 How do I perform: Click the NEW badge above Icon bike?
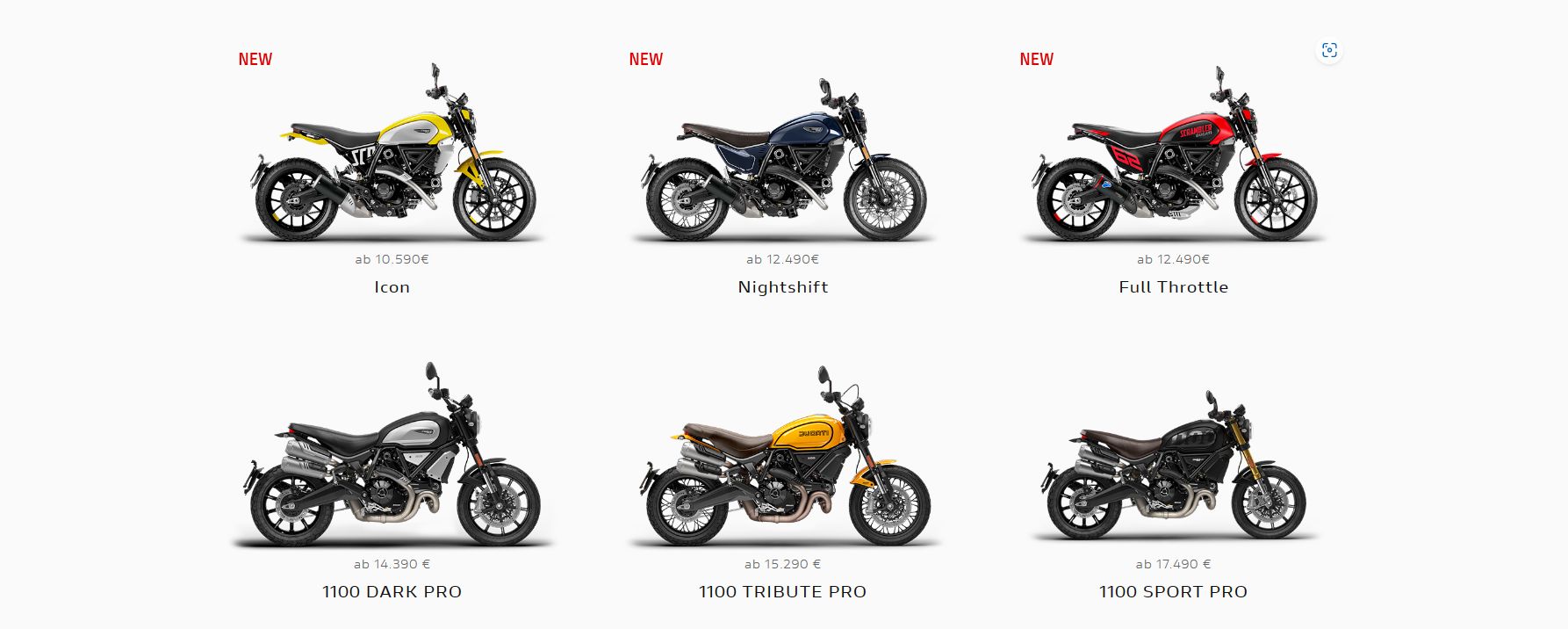pyautogui.click(x=255, y=59)
